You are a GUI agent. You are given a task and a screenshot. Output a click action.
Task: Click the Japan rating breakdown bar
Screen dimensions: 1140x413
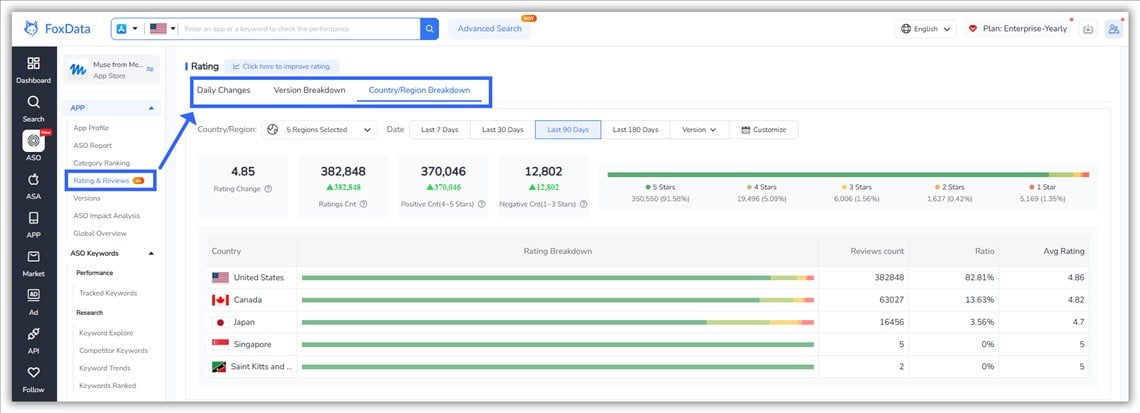pyautogui.click(x=558, y=322)
